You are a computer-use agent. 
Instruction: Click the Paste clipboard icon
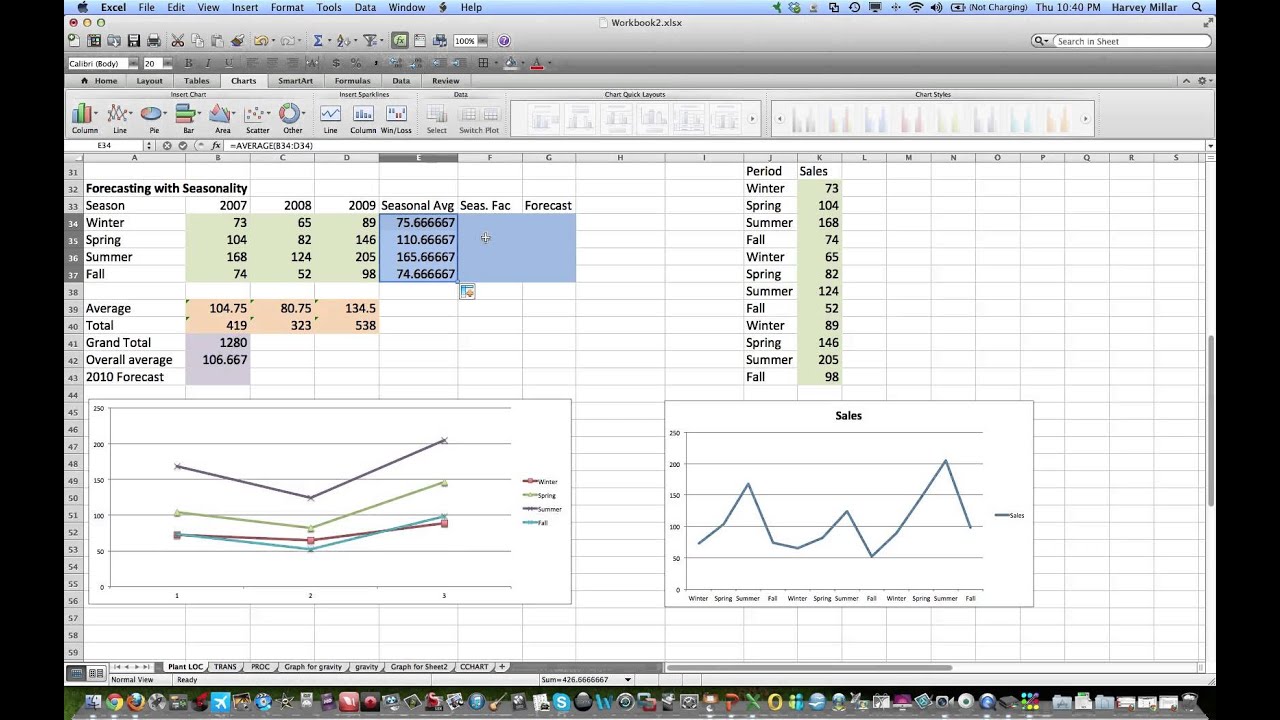point(217,41)
